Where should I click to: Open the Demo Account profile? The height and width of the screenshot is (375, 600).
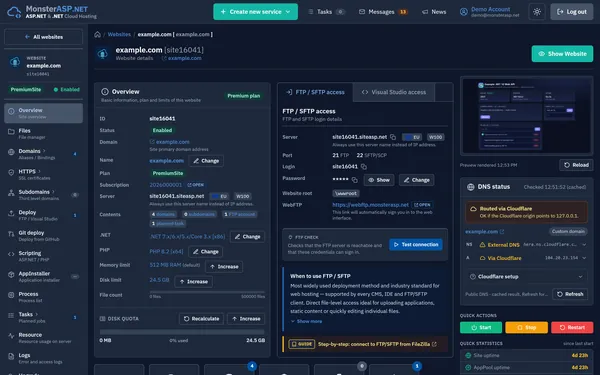point(489,12)
